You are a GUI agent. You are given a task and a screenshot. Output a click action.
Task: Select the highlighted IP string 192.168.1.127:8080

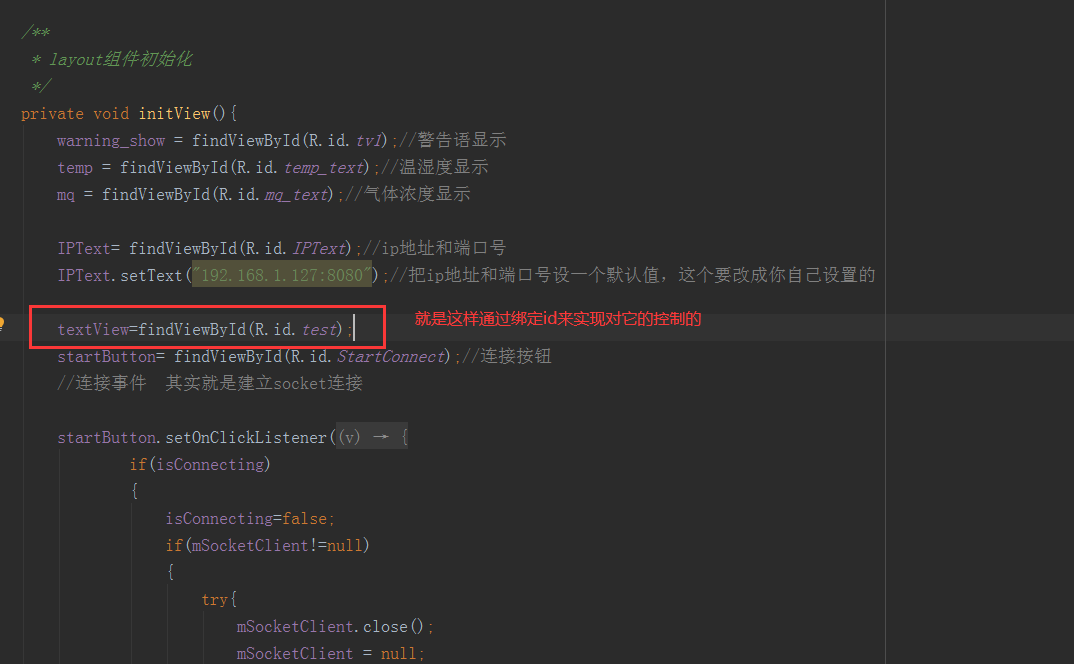tap(281, 274)
